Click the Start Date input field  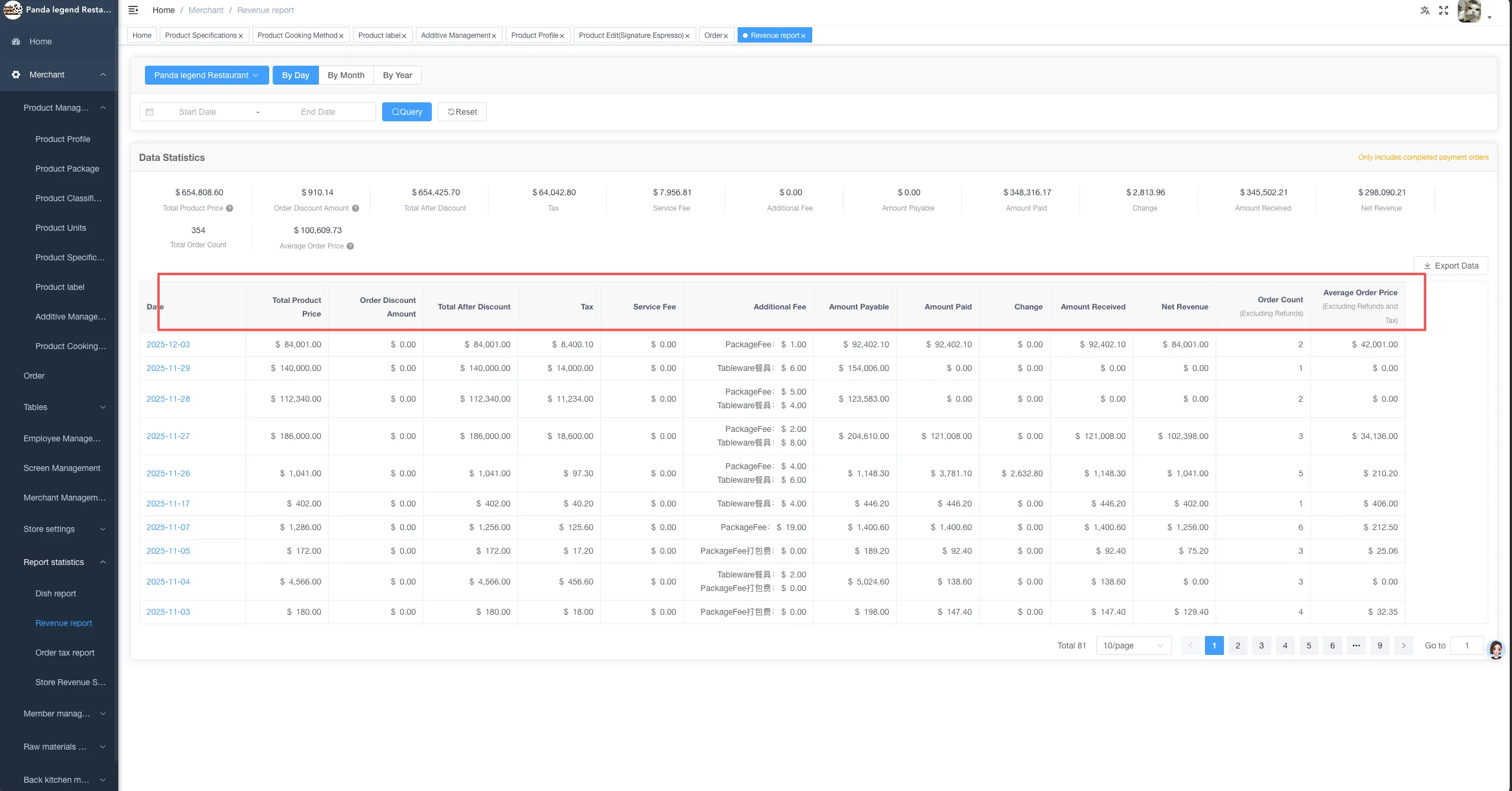point(198,112)
